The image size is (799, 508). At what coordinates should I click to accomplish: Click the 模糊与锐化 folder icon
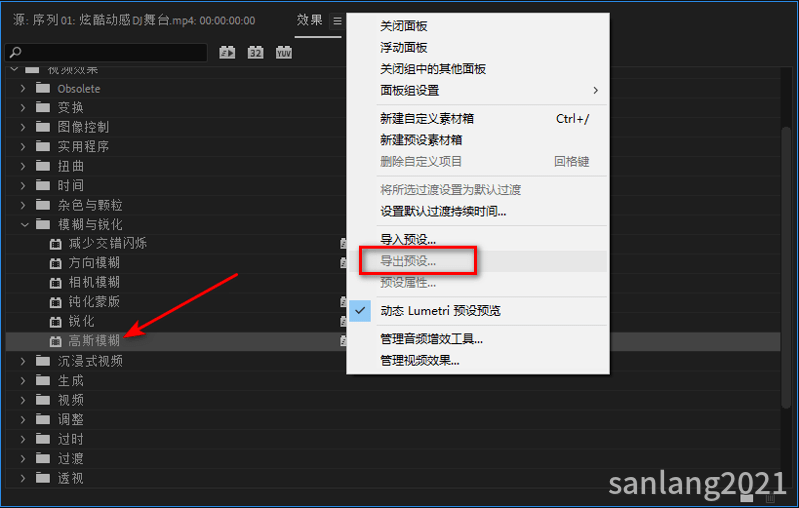coord(43,224)
